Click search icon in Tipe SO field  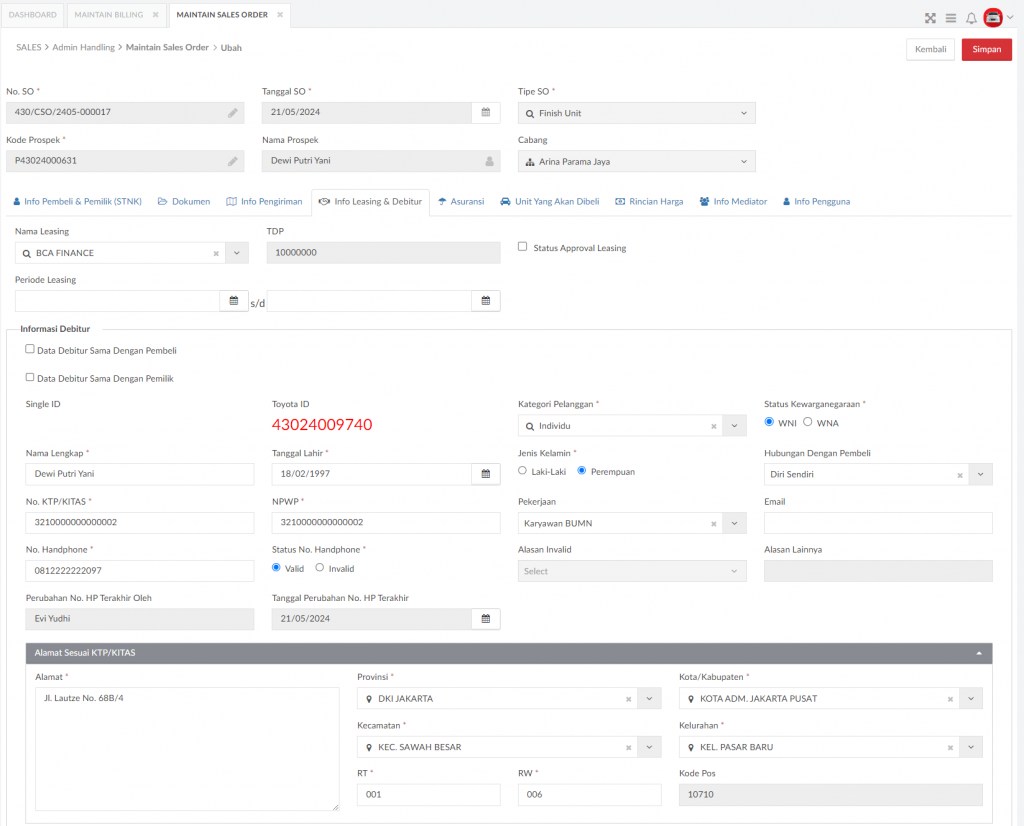pyautogui.click(x=530, y=114)
